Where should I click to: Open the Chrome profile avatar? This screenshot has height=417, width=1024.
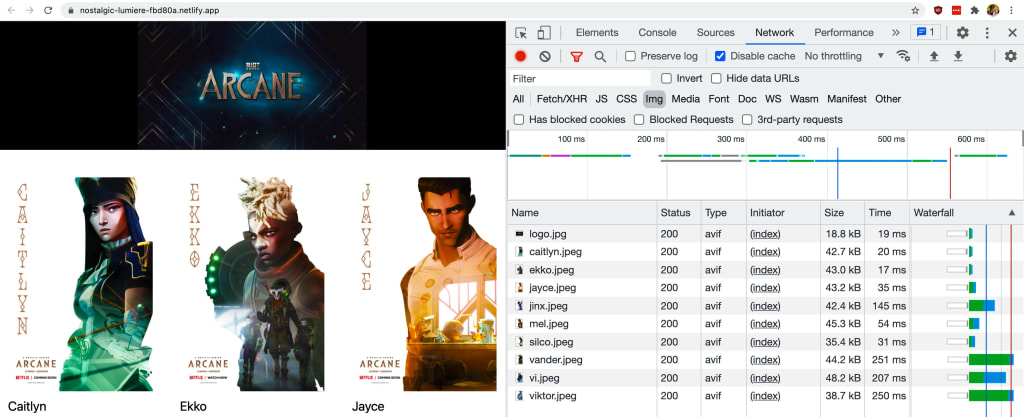click(x=993, y=10)
